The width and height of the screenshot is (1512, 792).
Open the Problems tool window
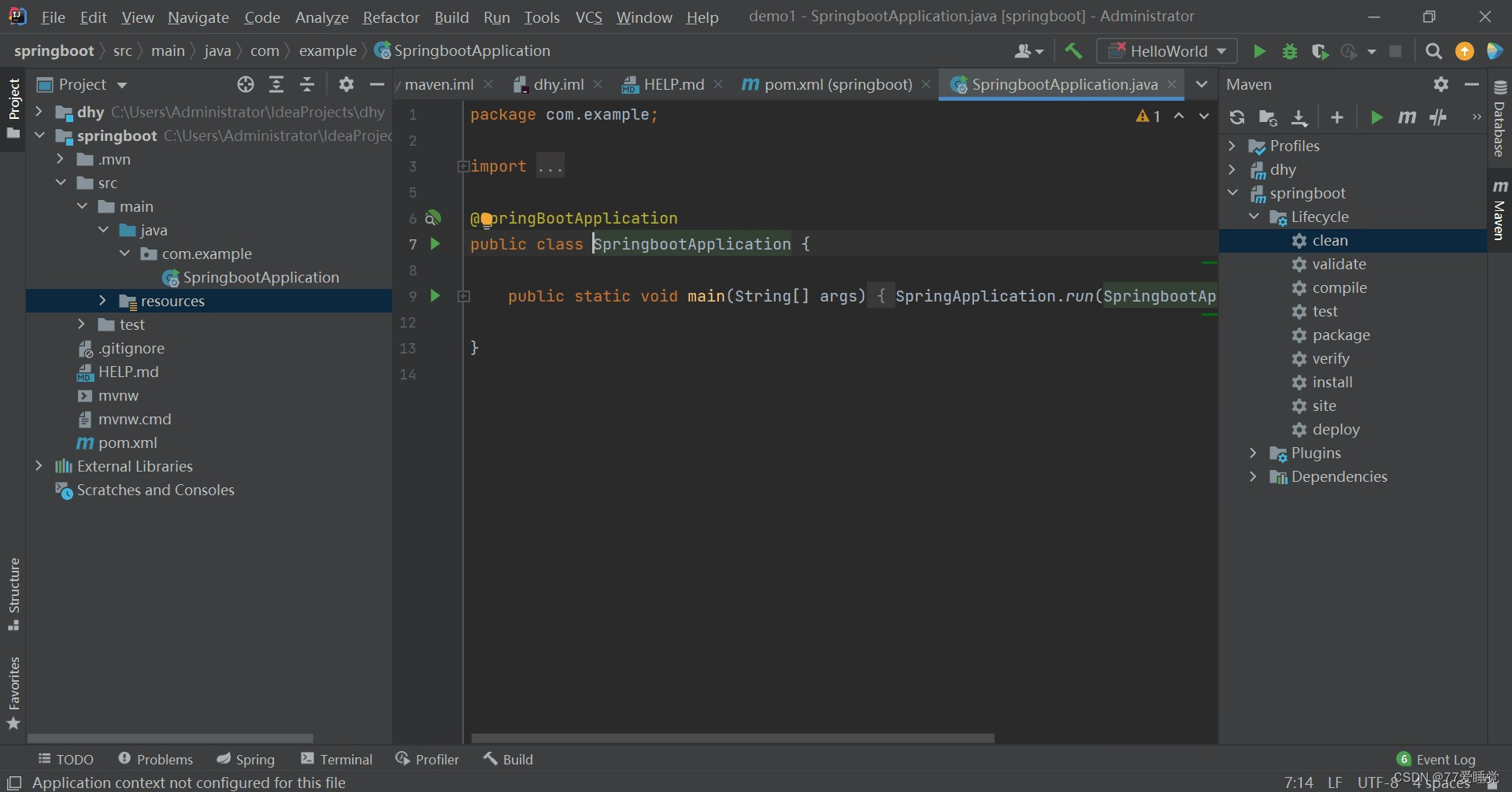[x=155, y=759]
